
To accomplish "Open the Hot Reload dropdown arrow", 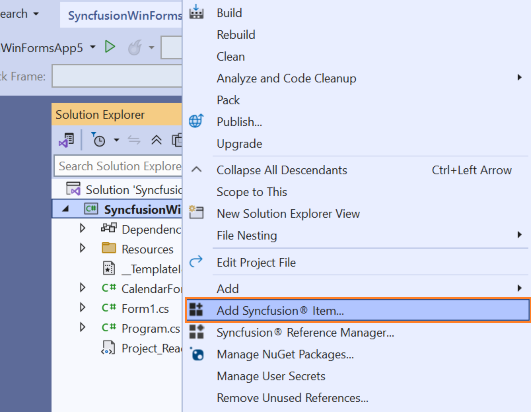I will [x=151, y=47].
